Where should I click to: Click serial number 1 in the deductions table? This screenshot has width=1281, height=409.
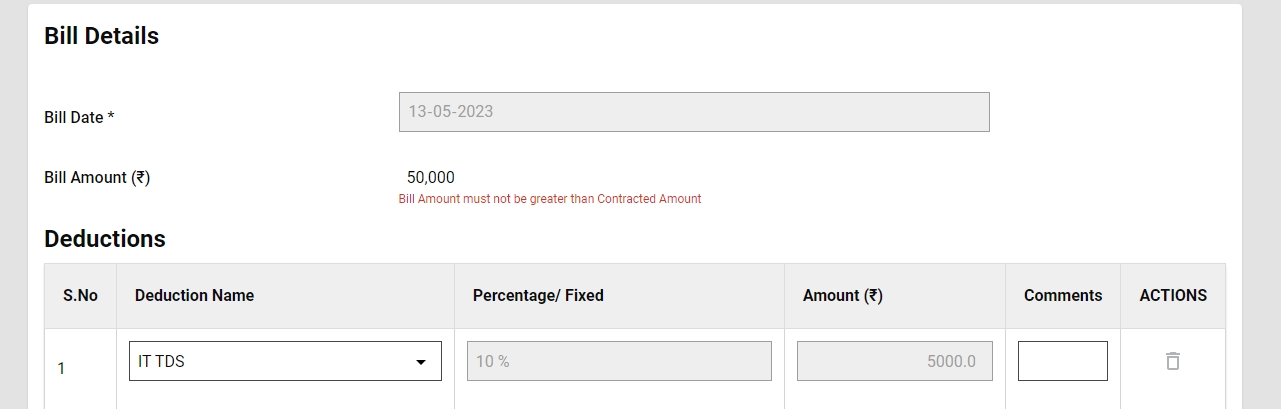61,368
